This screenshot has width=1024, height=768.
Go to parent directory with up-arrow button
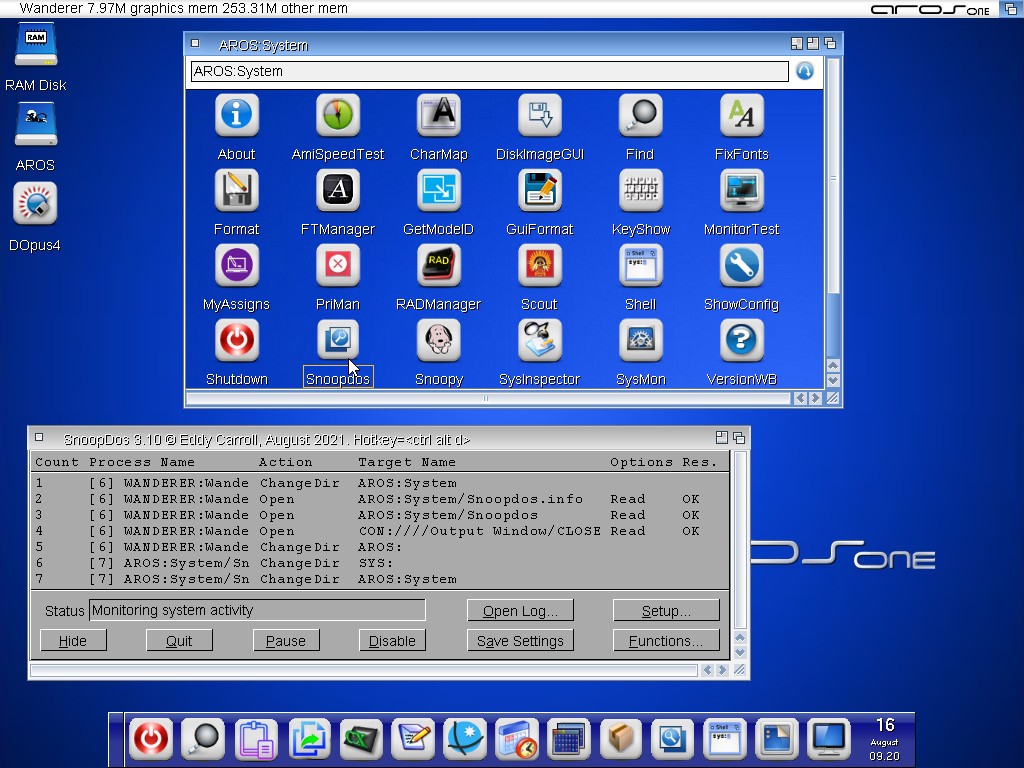coord(805,71)
